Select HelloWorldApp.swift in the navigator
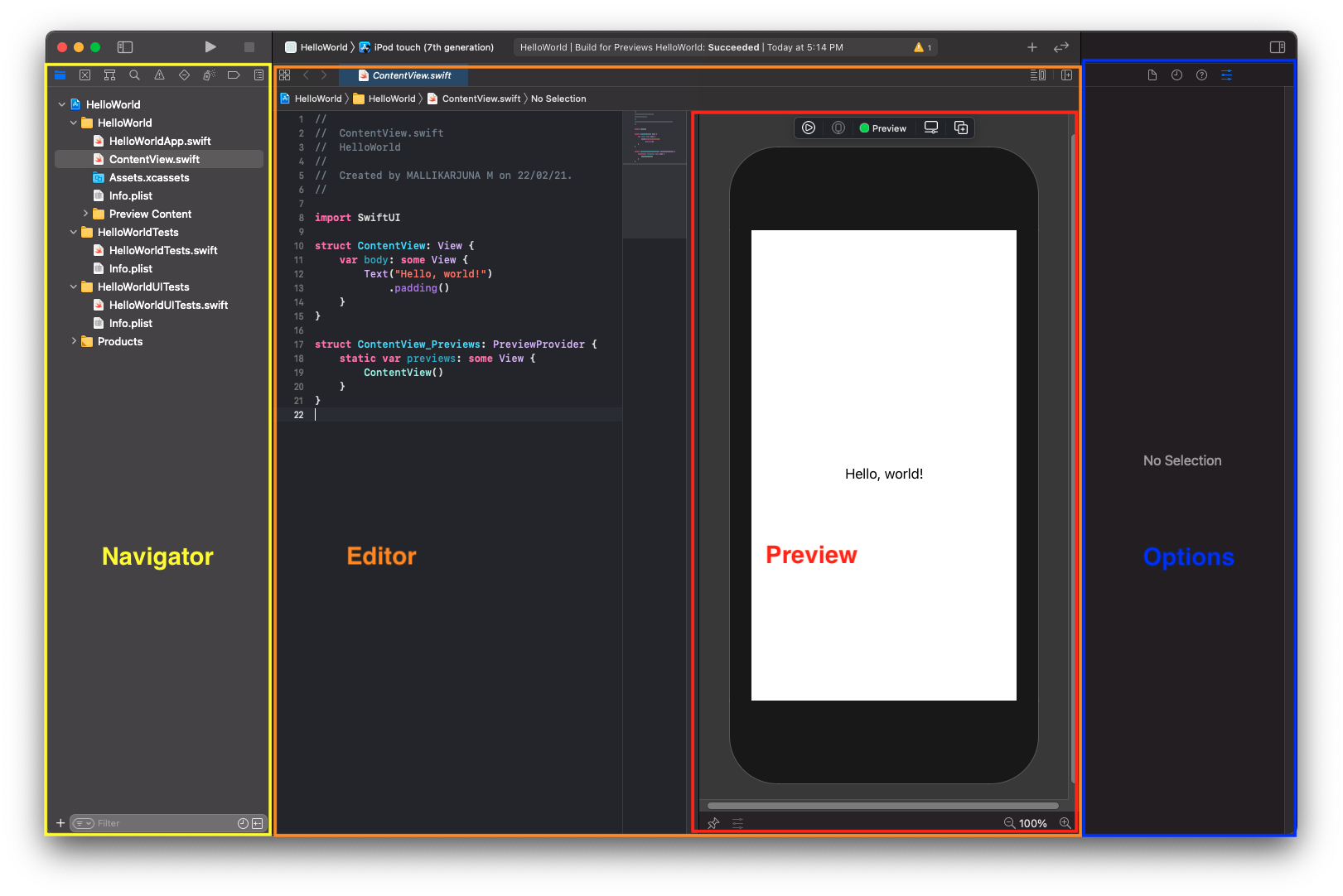Viewport: 1343px width, 896px height. [161, 141]
